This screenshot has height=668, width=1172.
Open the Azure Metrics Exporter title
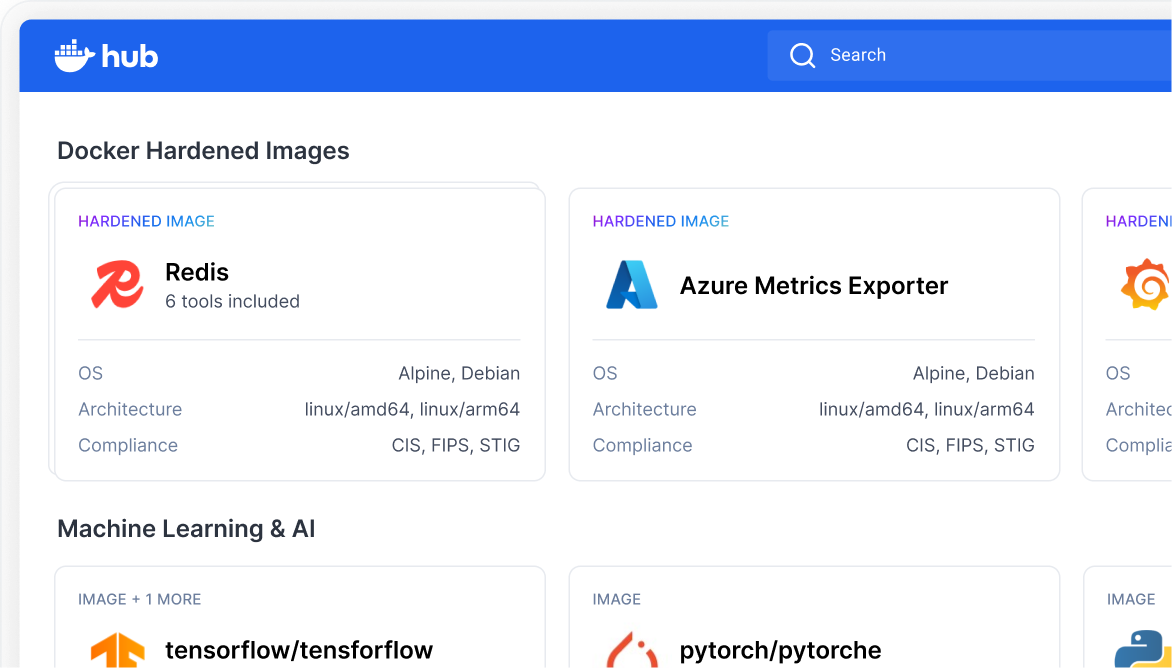813,285
